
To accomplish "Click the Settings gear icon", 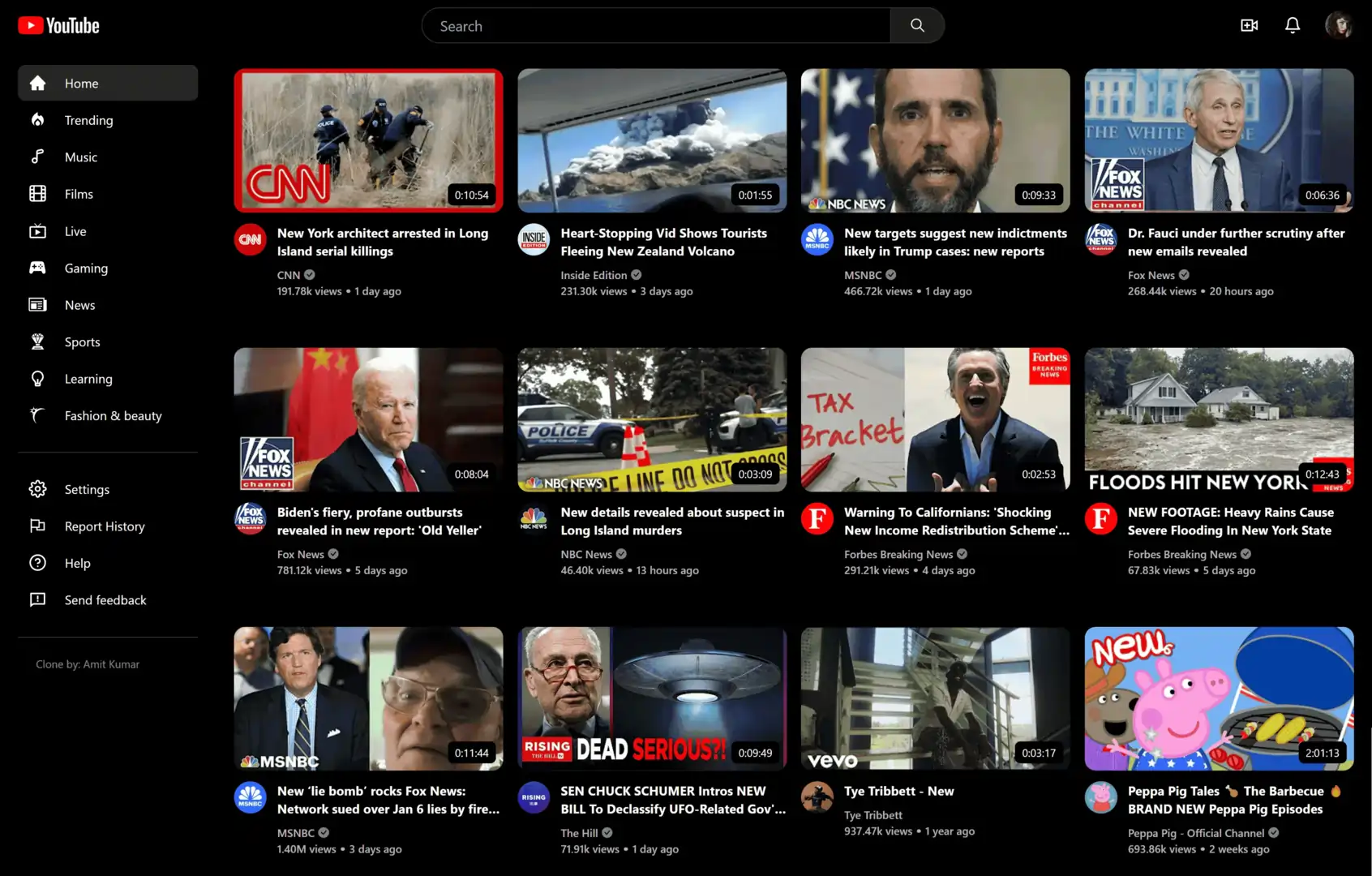I will tap(37, 489).
